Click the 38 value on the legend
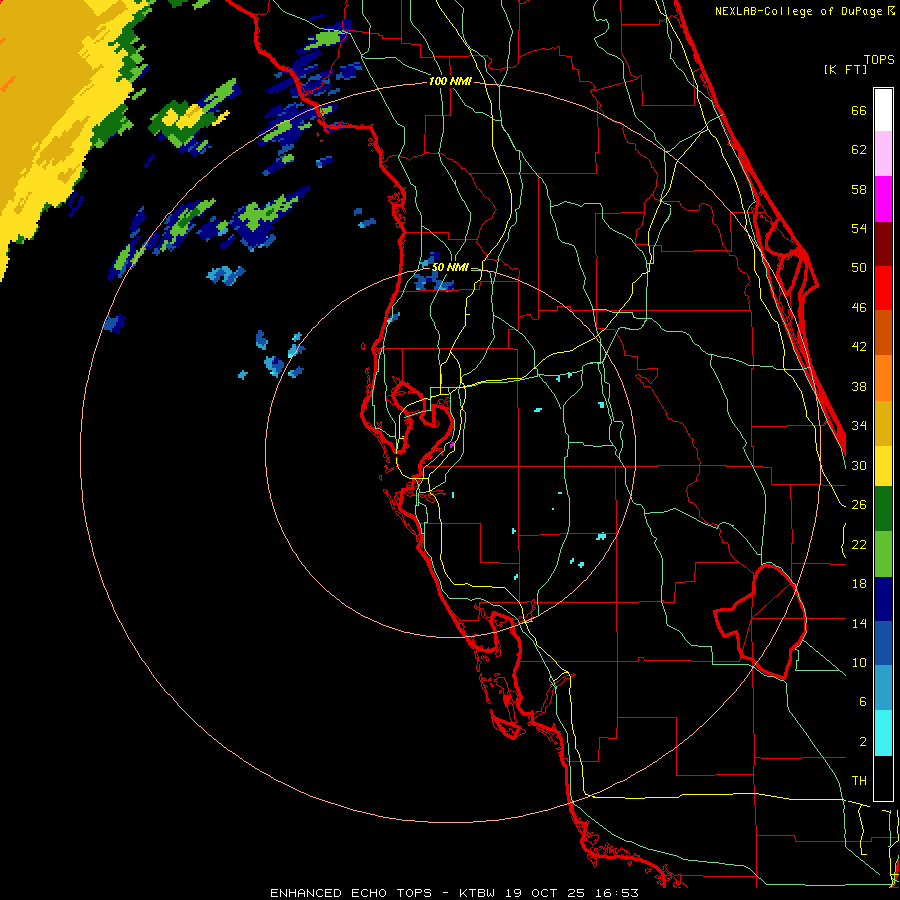This screenshot has height=900, width=900. tap(859, 386)
